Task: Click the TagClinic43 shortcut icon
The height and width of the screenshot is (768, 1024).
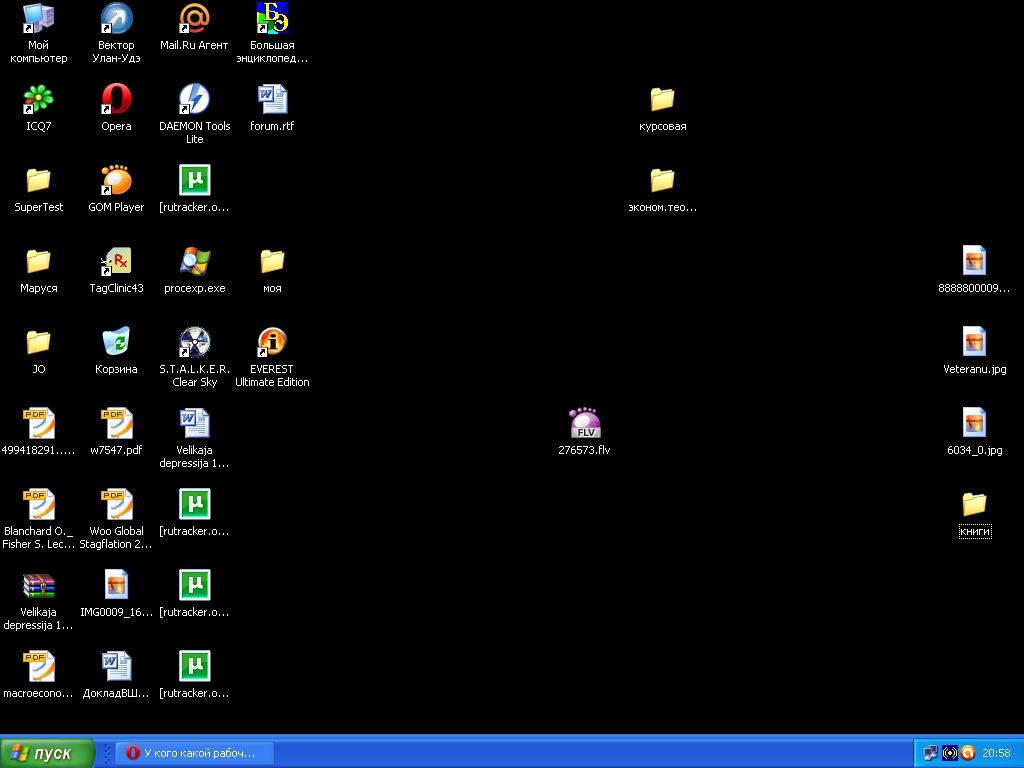Action: tap(116, 262)
